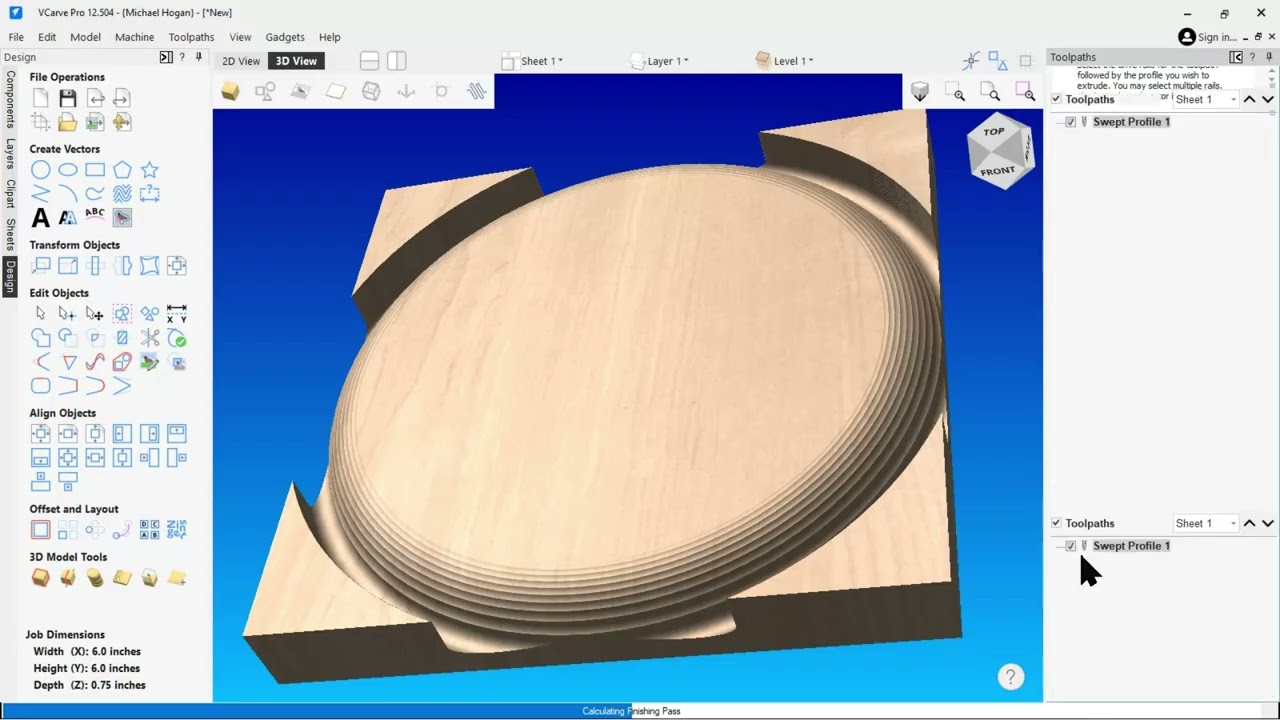
Task: Open the Gadgets menu
Action: (x=285, y=37)
